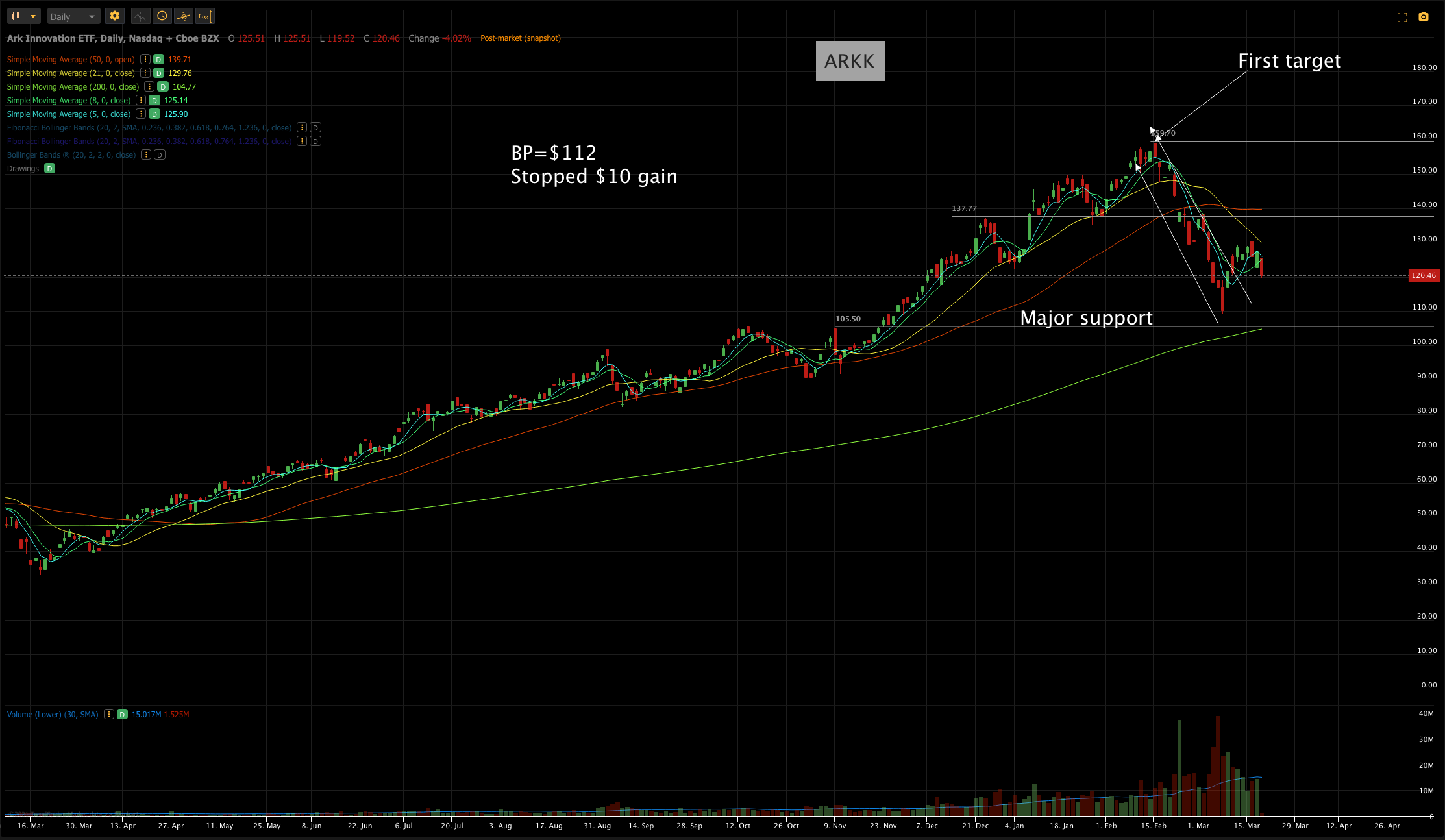This screenshot has height=840, width=1445.
Task: Click the Ark Innovation ETF chart title
Action: pos(113,38)
